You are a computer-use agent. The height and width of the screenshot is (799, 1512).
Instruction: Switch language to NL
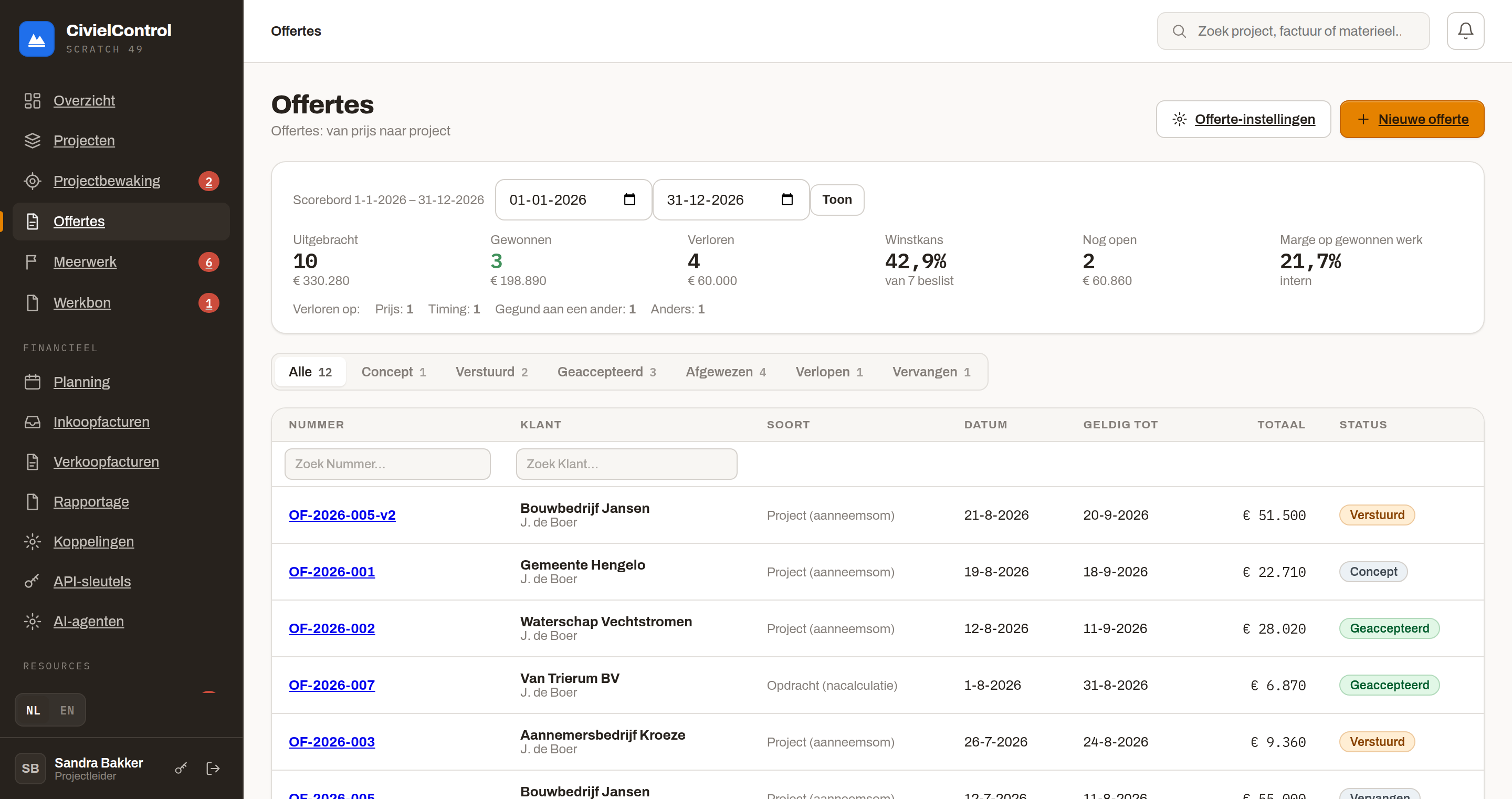(x=34, y=710)
